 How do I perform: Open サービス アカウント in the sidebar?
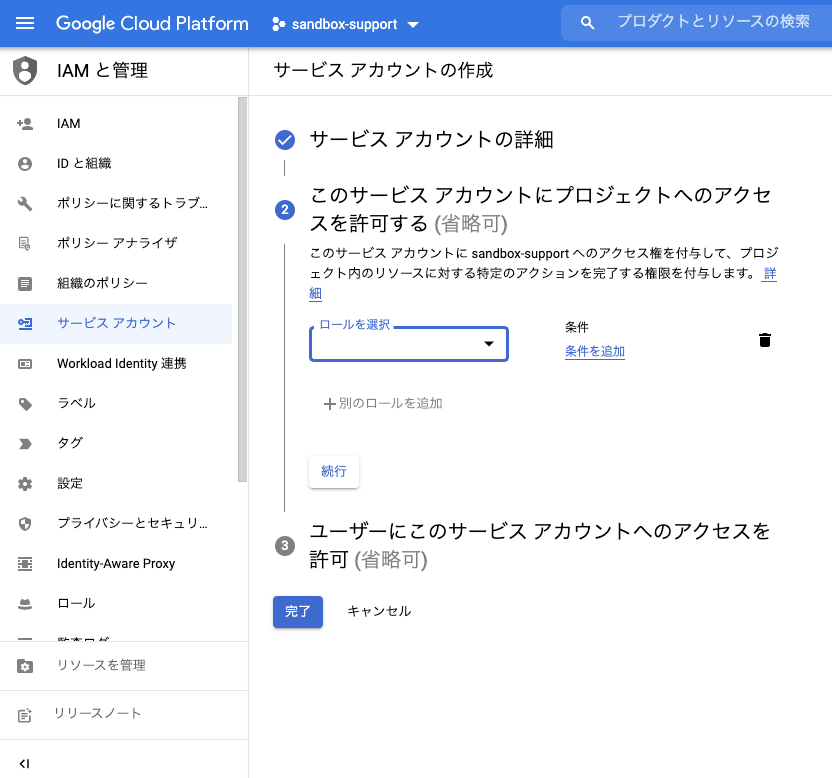[116, 324]
